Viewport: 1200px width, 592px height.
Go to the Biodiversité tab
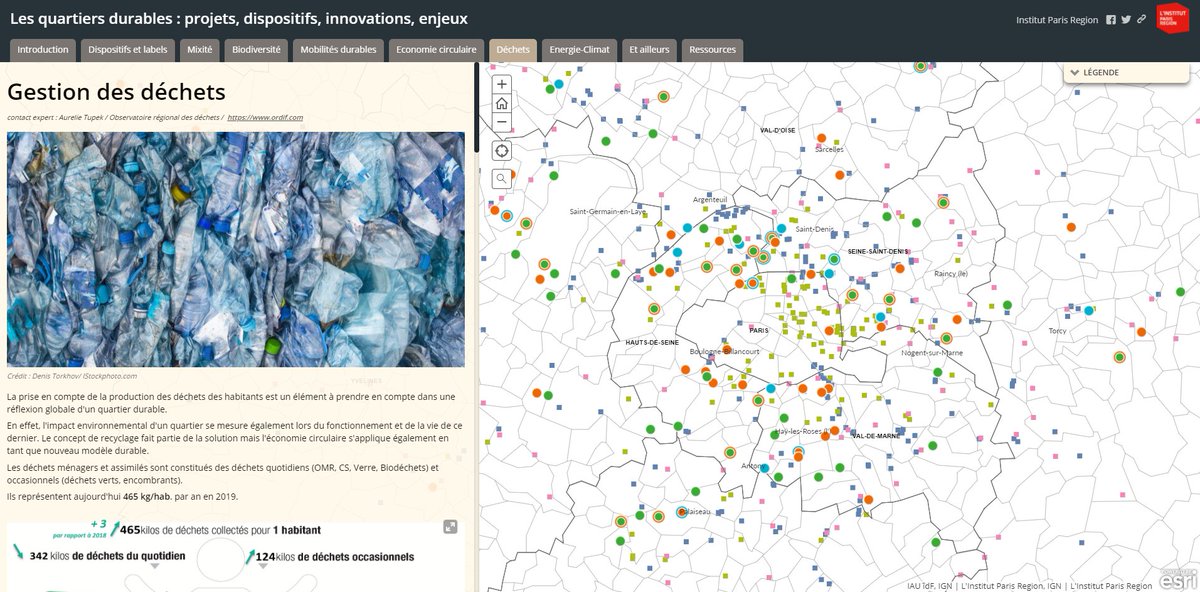(257, 50)
